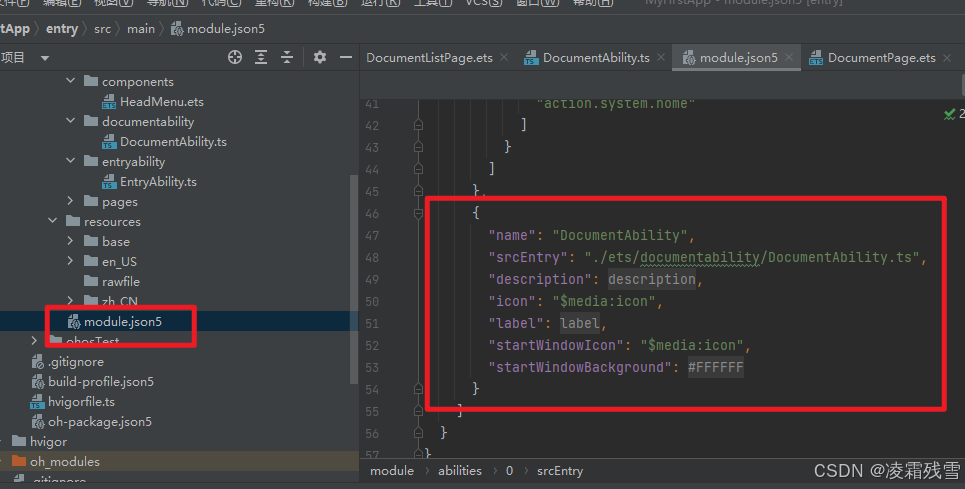This screenshot has width=965, height=489.
Task: Click the oh_modules orange folder icon
Action: tap(19, 461)
